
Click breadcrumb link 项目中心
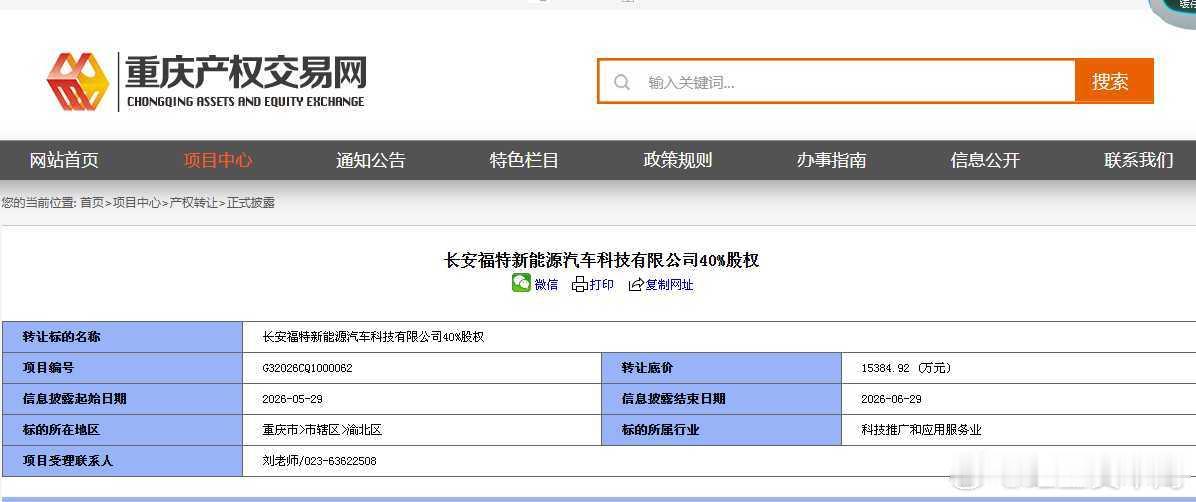(137, 203)
